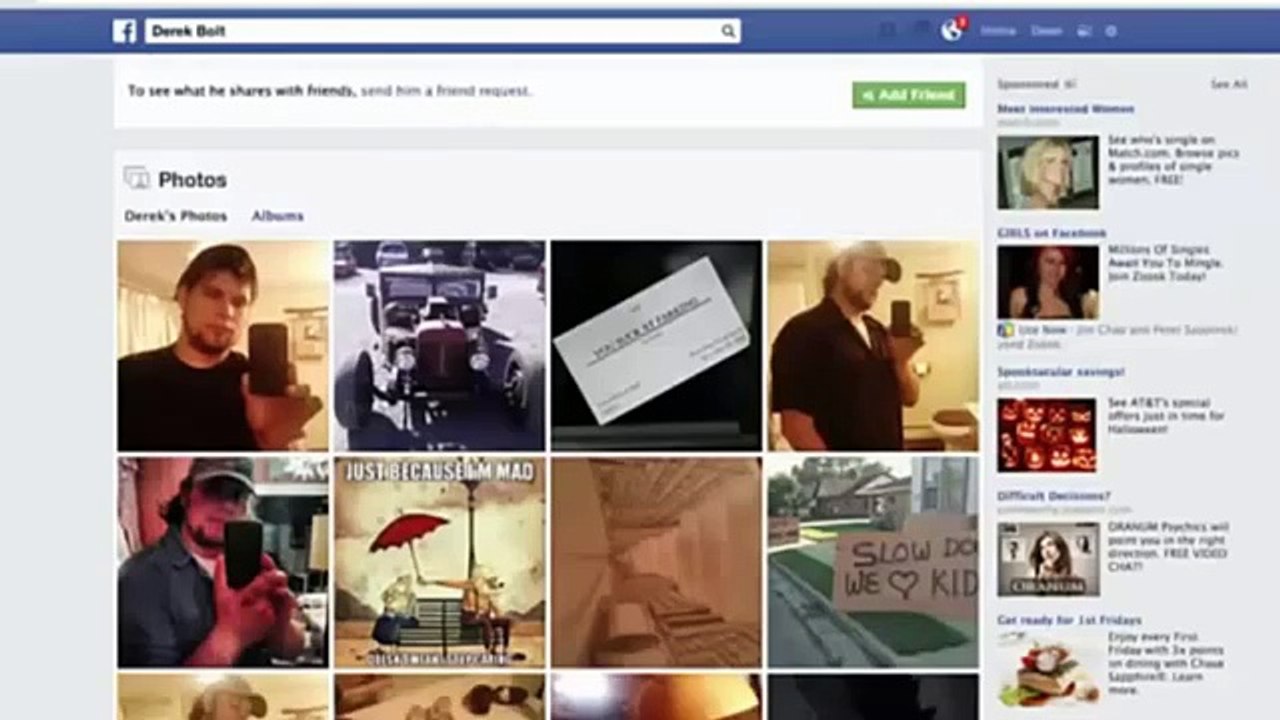Open the account settings gear icon

point(1110,31)
